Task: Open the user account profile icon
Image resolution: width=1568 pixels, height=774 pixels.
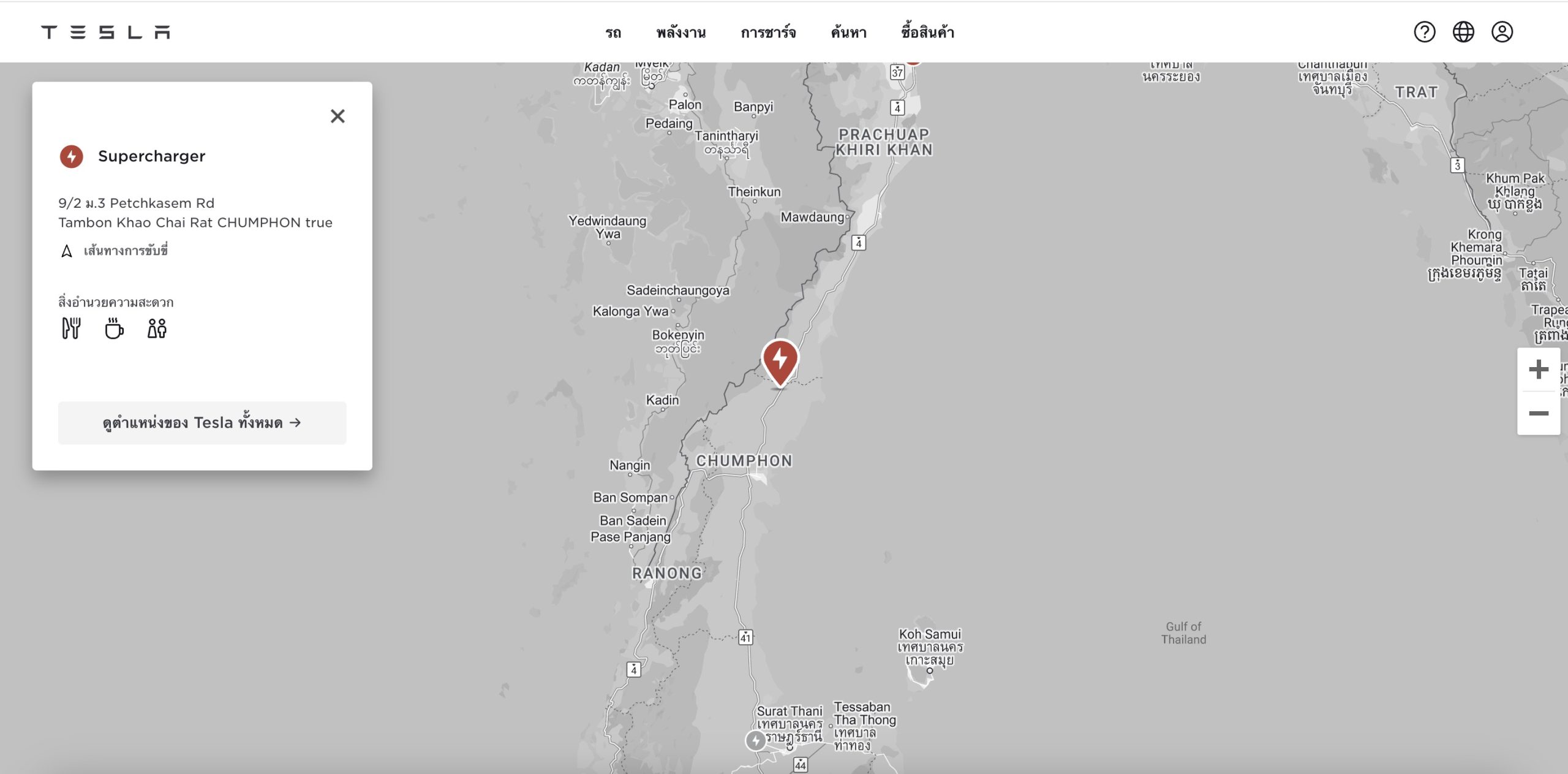Action: coord(1502,32)
